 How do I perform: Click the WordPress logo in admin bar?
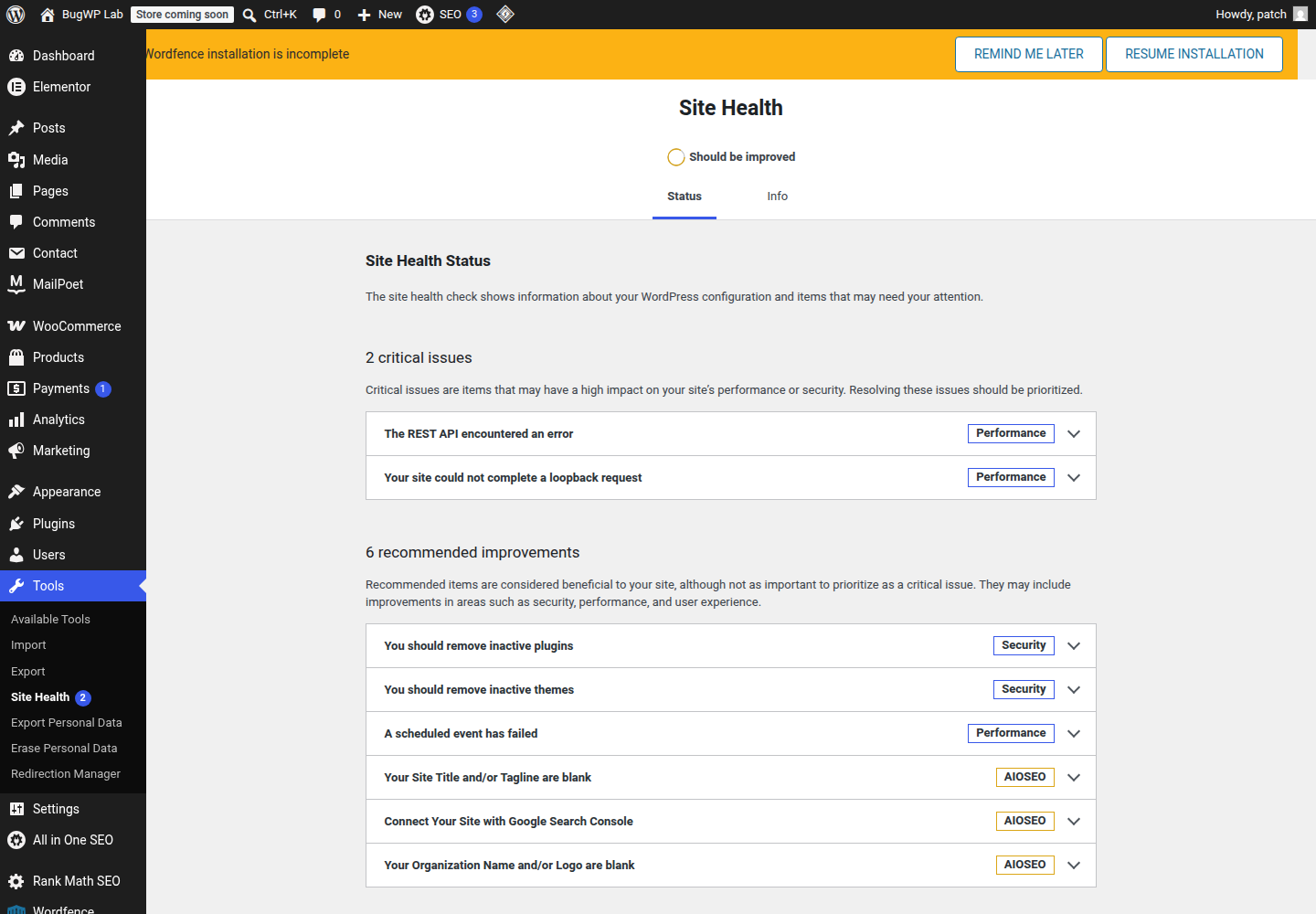(x=16, y=15)
